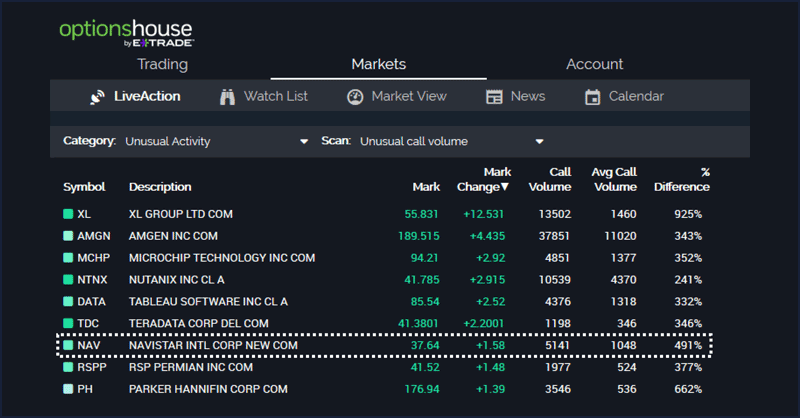Viewport: 800px width, 418px height.
Task: Select the Parker Hannifin Corp row
Action: coord(208,388)
